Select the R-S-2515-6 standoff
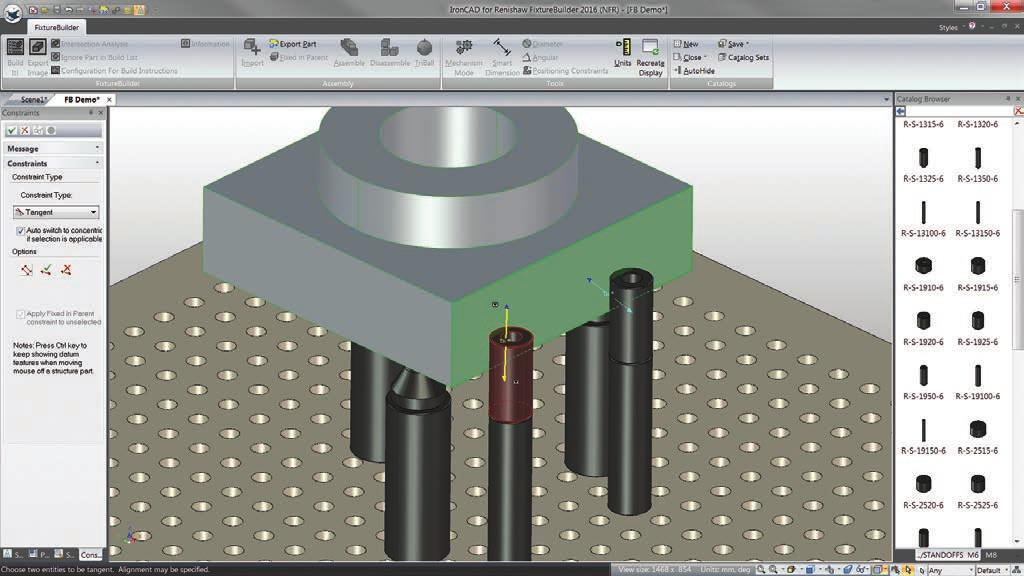1024x576 pixels. pyautogui.click(x=978, y=436)
